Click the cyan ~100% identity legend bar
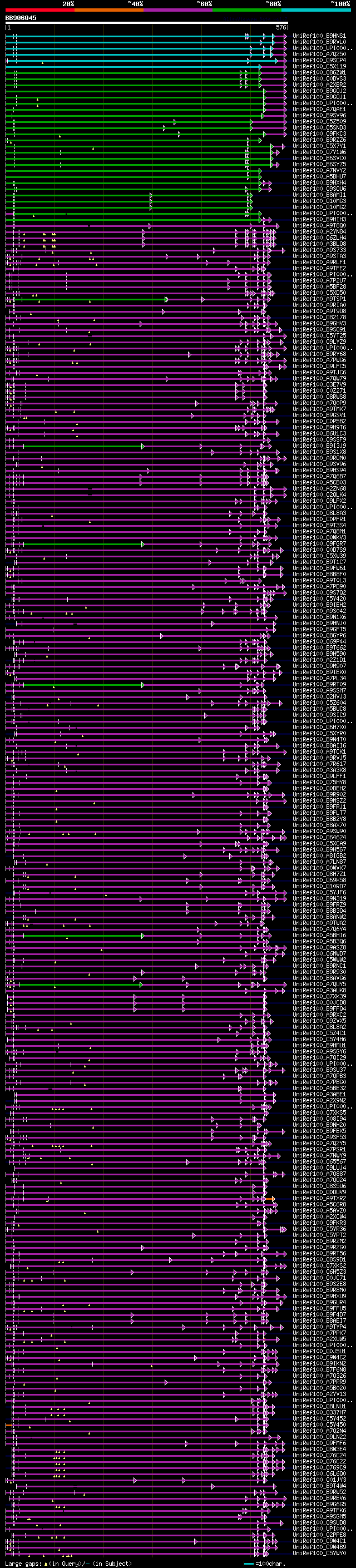This screenshot has height=1568, width=356. click(316, 10)
